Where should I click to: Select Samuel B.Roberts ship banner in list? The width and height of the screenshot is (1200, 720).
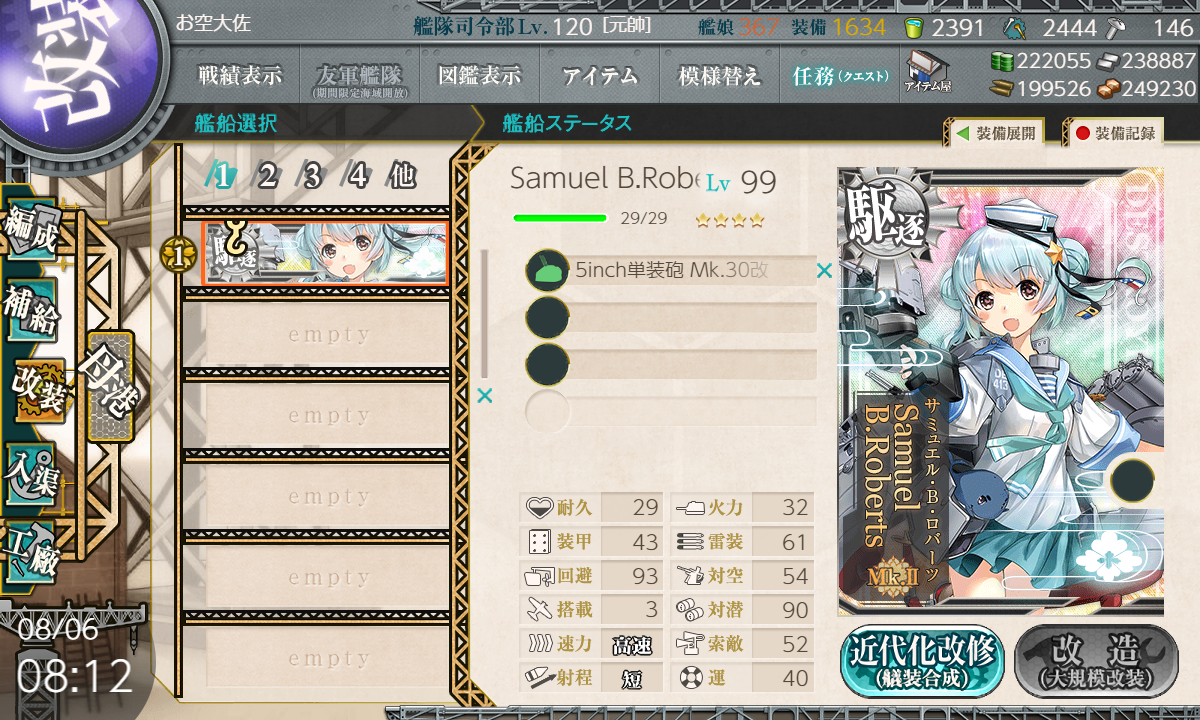pos(325,254)
